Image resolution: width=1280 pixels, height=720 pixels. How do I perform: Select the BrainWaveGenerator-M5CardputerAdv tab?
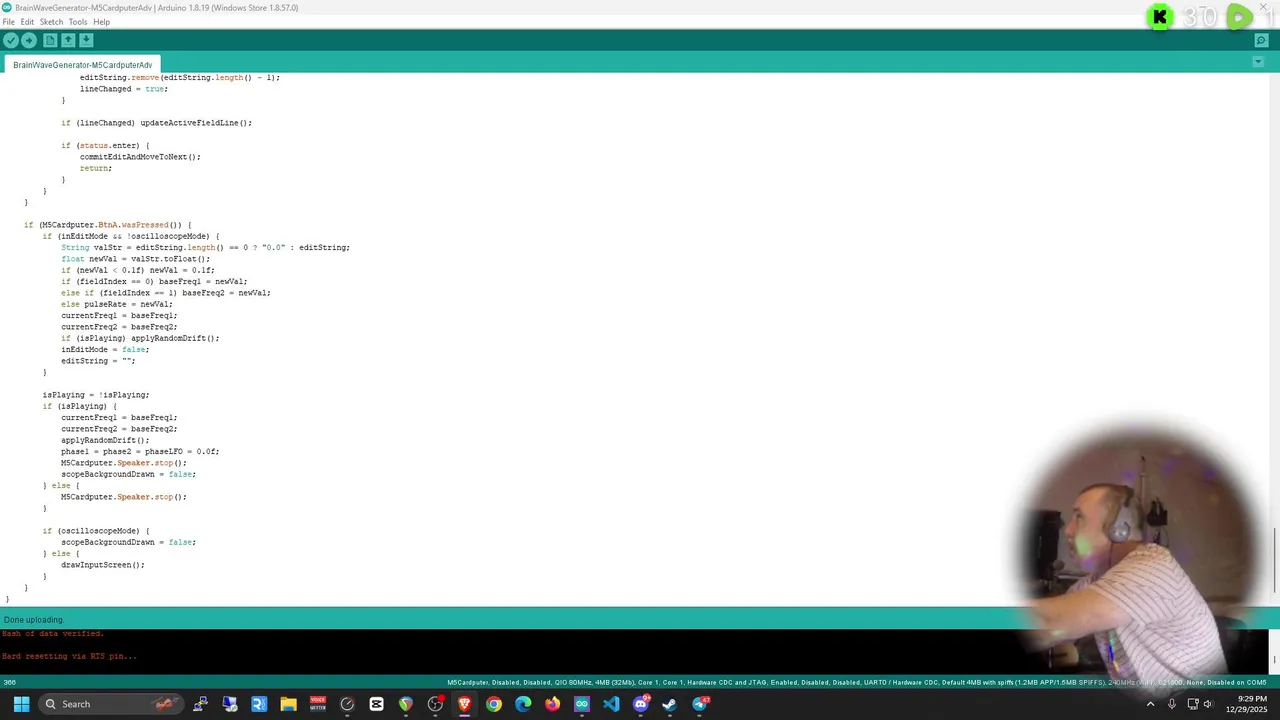(83, 65)
